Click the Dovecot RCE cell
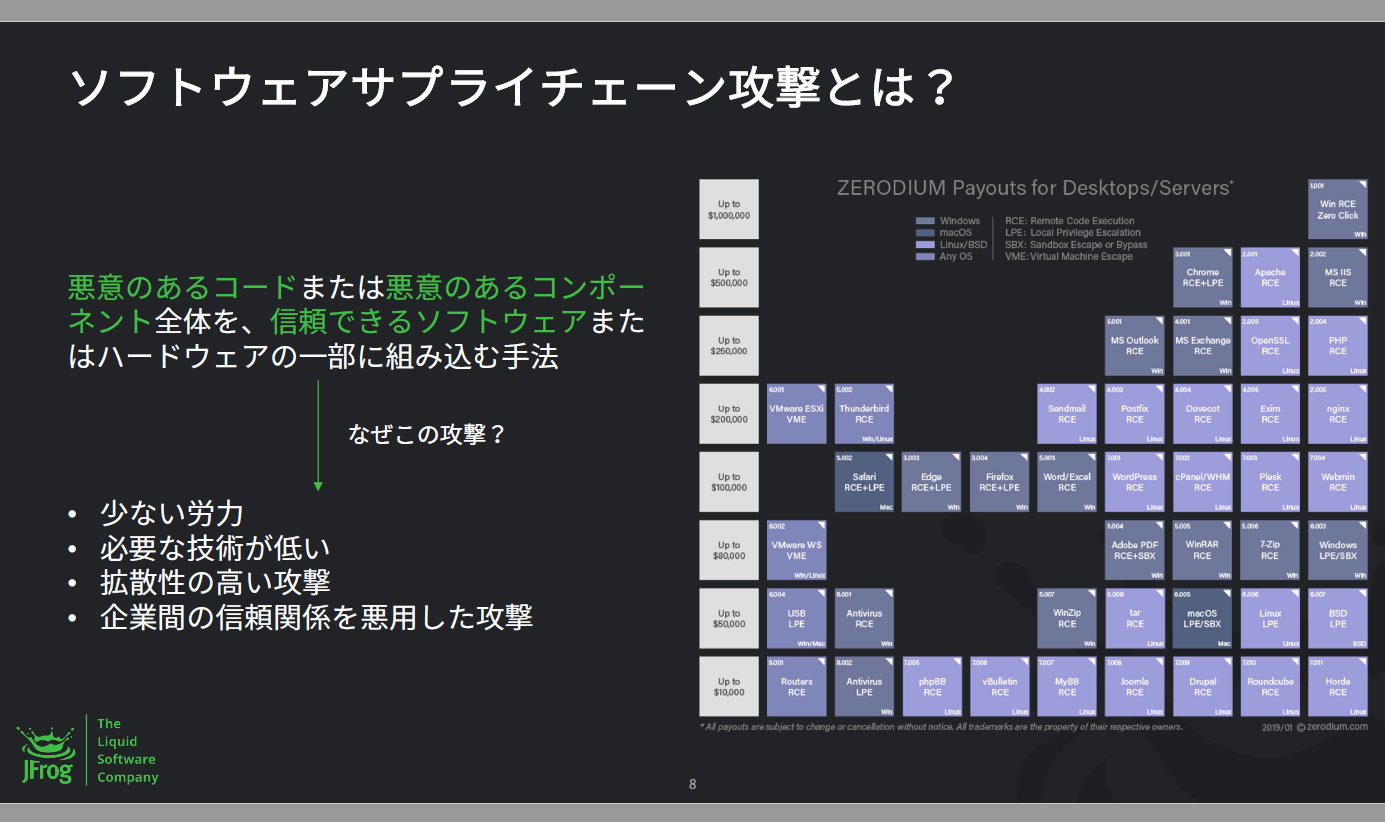The width and height of the screenshot is (1385, 822). 1202,414
